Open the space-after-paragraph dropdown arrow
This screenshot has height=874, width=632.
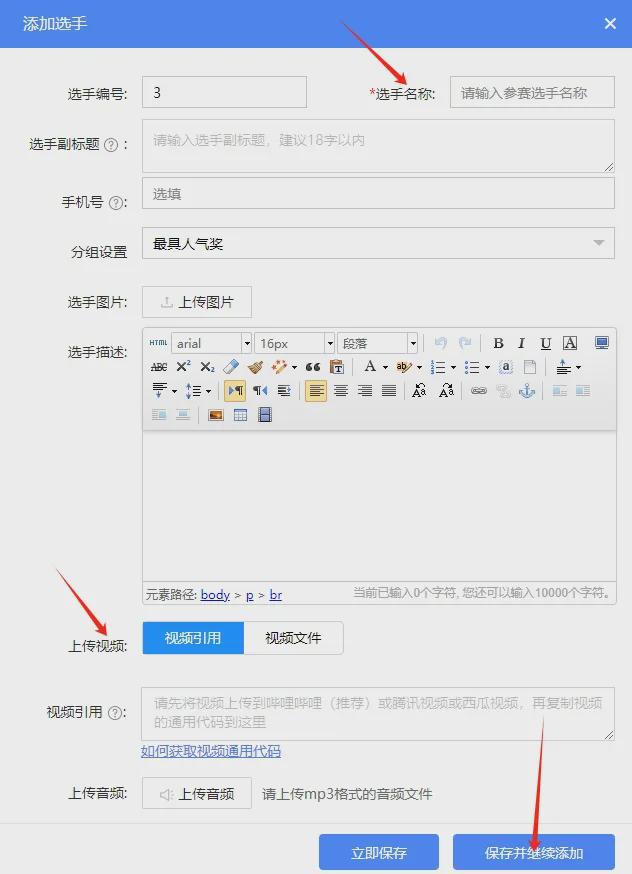coord(174,391)
